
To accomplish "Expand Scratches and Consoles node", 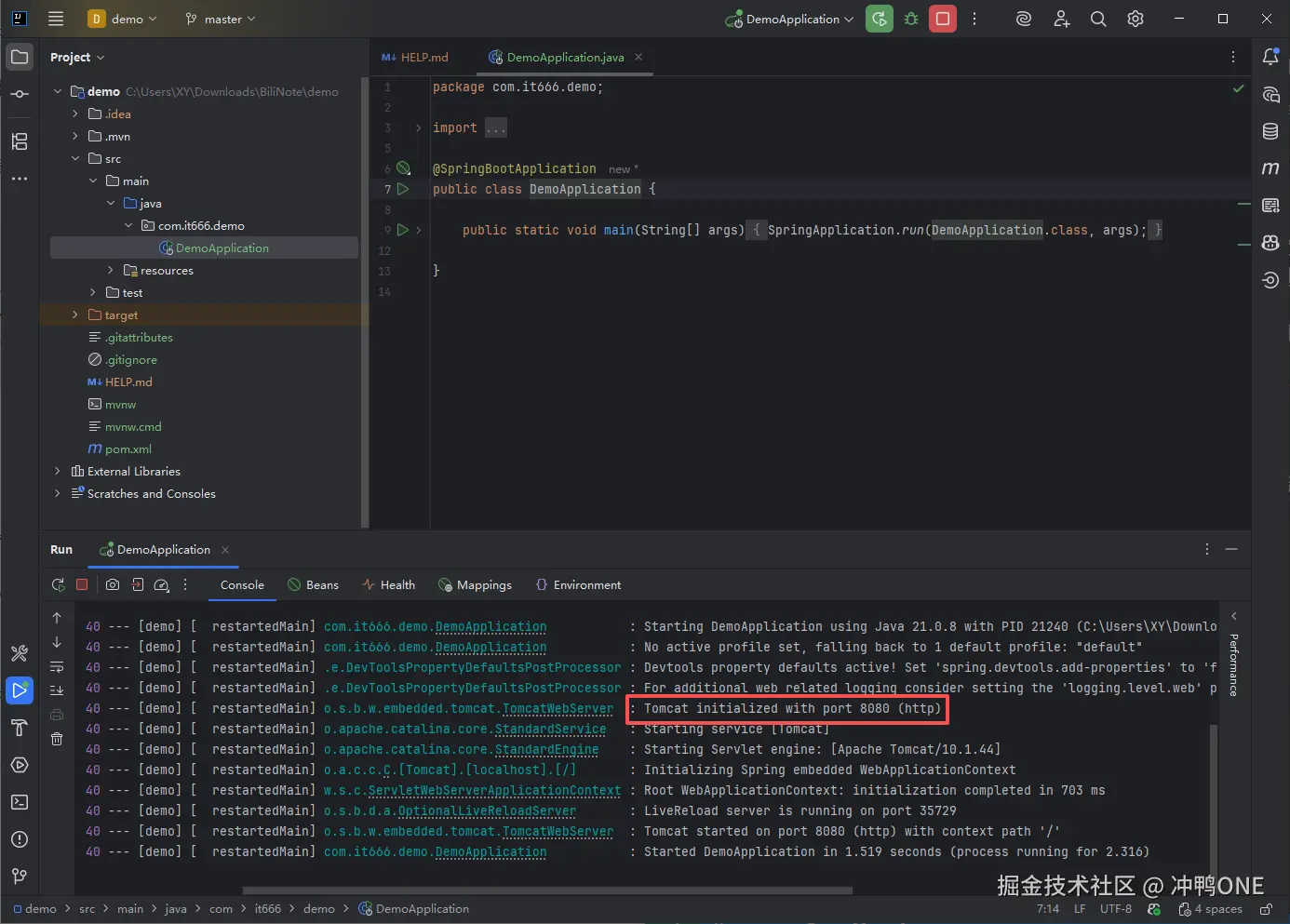I will click(x=58, y=493).
